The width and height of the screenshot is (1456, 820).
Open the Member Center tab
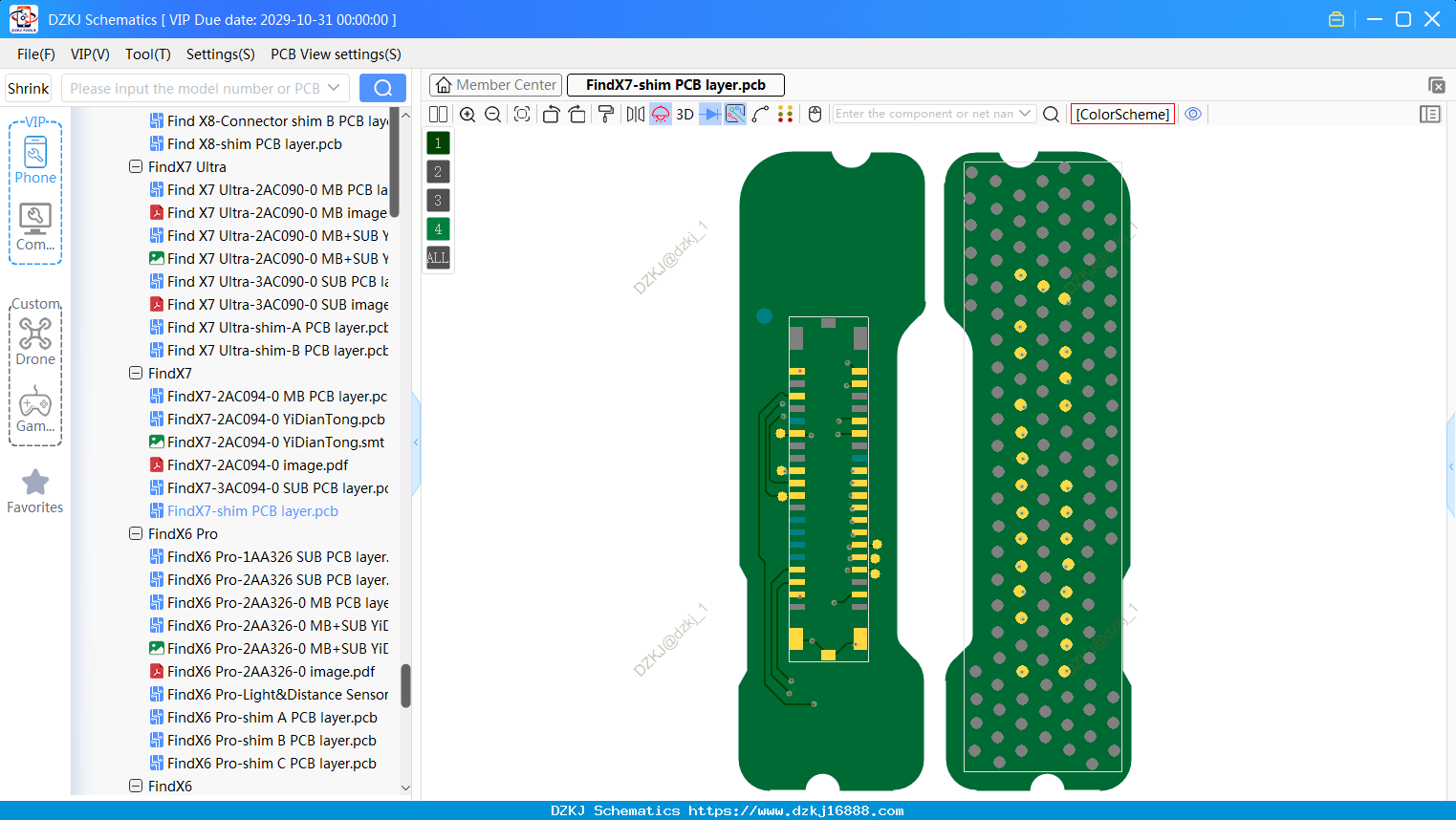coord(495,85)
